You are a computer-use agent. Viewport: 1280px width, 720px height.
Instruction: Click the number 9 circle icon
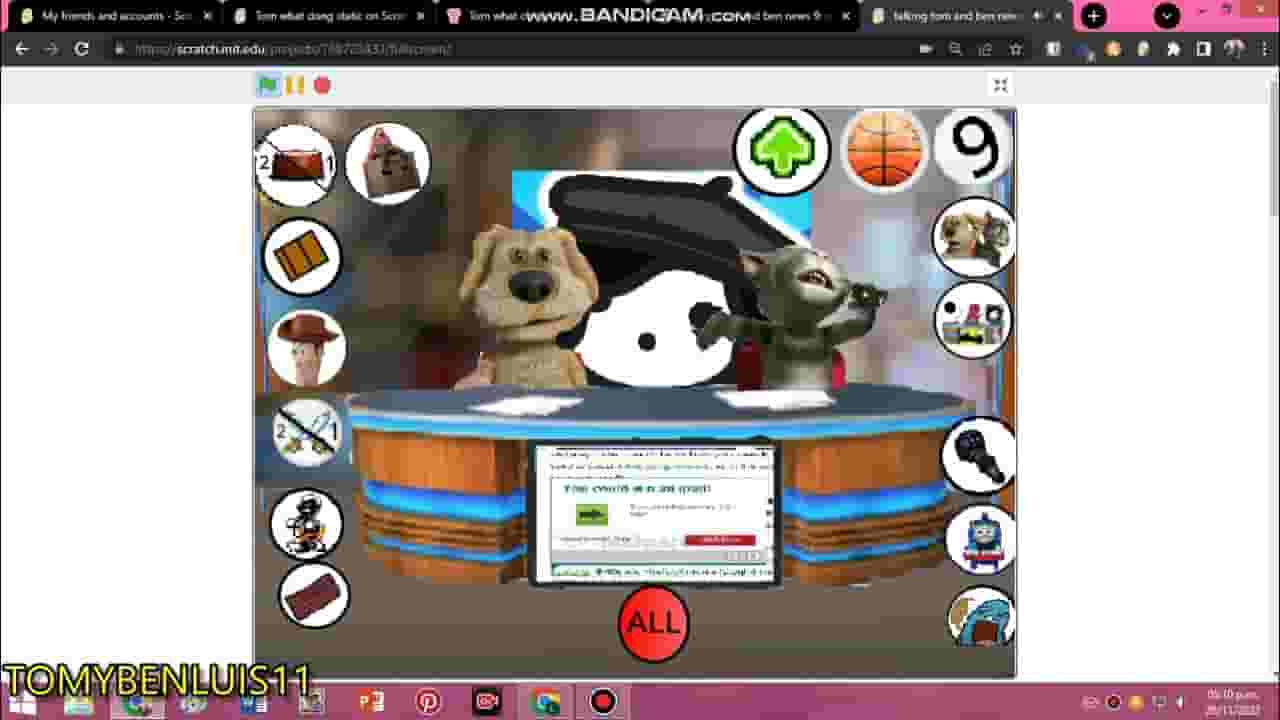coord(975,147)
